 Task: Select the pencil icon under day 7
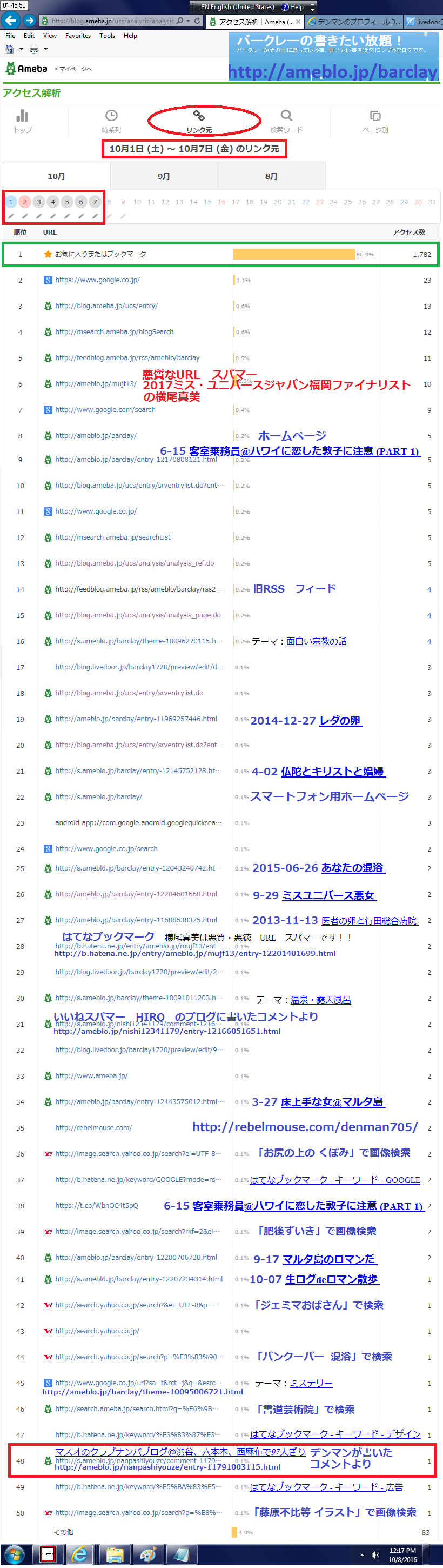point(95,216)
